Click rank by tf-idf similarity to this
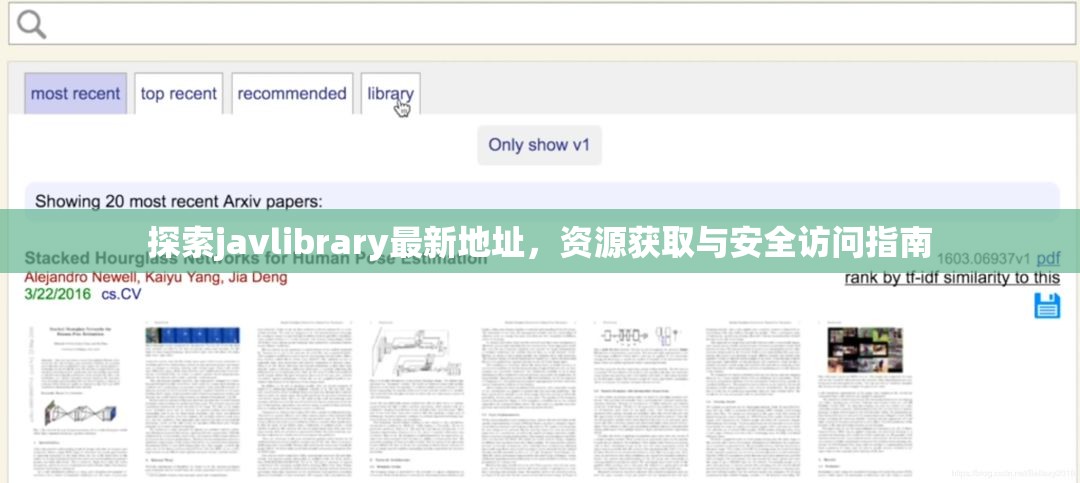Viewport: 1080px width, 483px height. [952, 278]
